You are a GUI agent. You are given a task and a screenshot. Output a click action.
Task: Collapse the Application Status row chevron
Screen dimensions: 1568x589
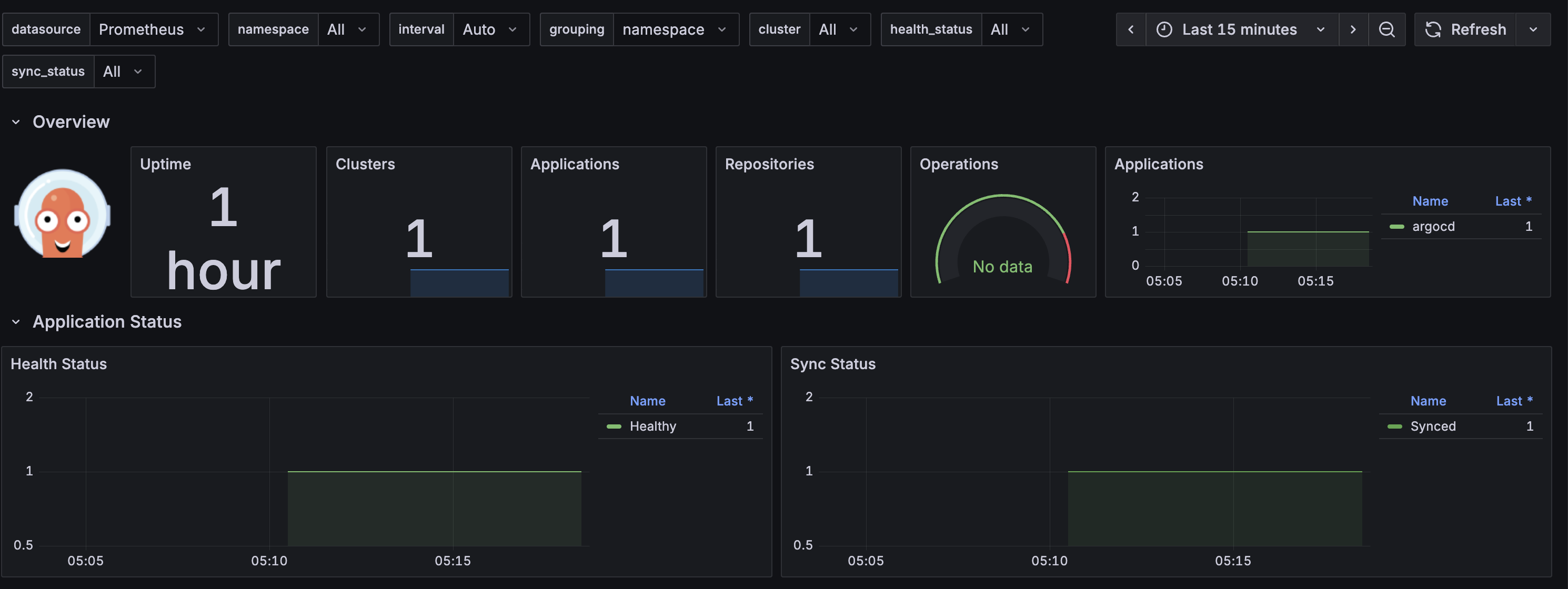[16, 322]
